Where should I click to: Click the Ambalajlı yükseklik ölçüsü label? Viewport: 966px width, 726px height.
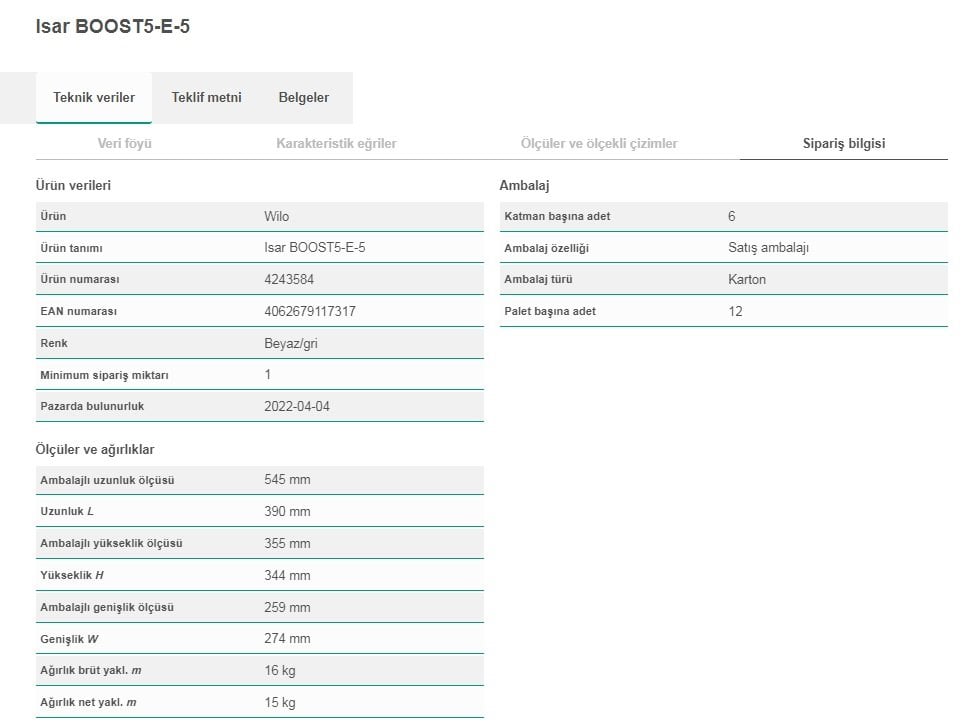click(112, 544)
